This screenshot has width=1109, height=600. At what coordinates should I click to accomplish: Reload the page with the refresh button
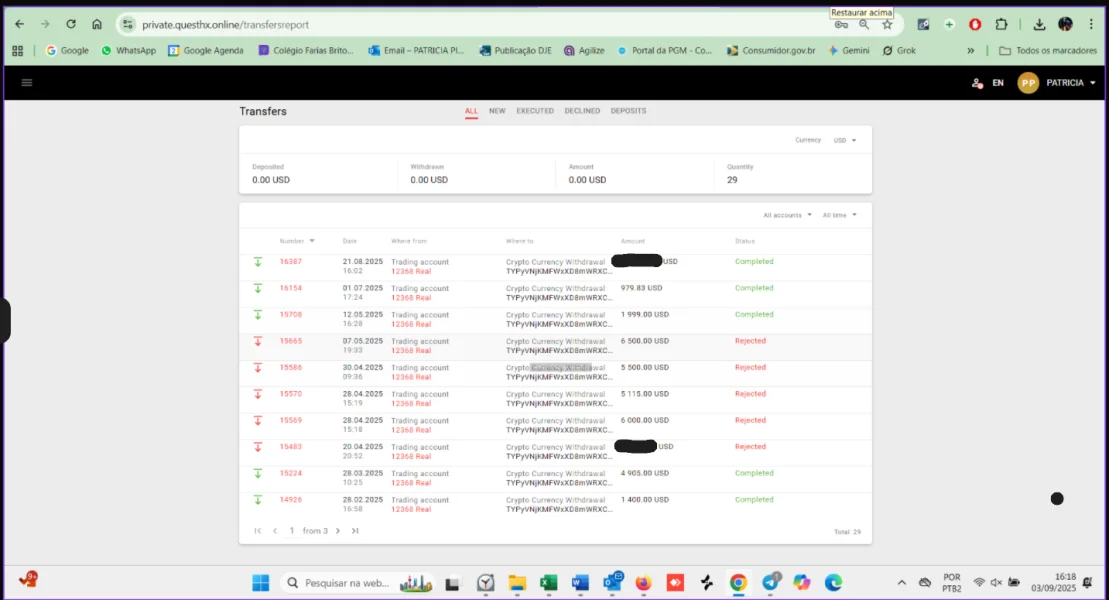point(71,24)
